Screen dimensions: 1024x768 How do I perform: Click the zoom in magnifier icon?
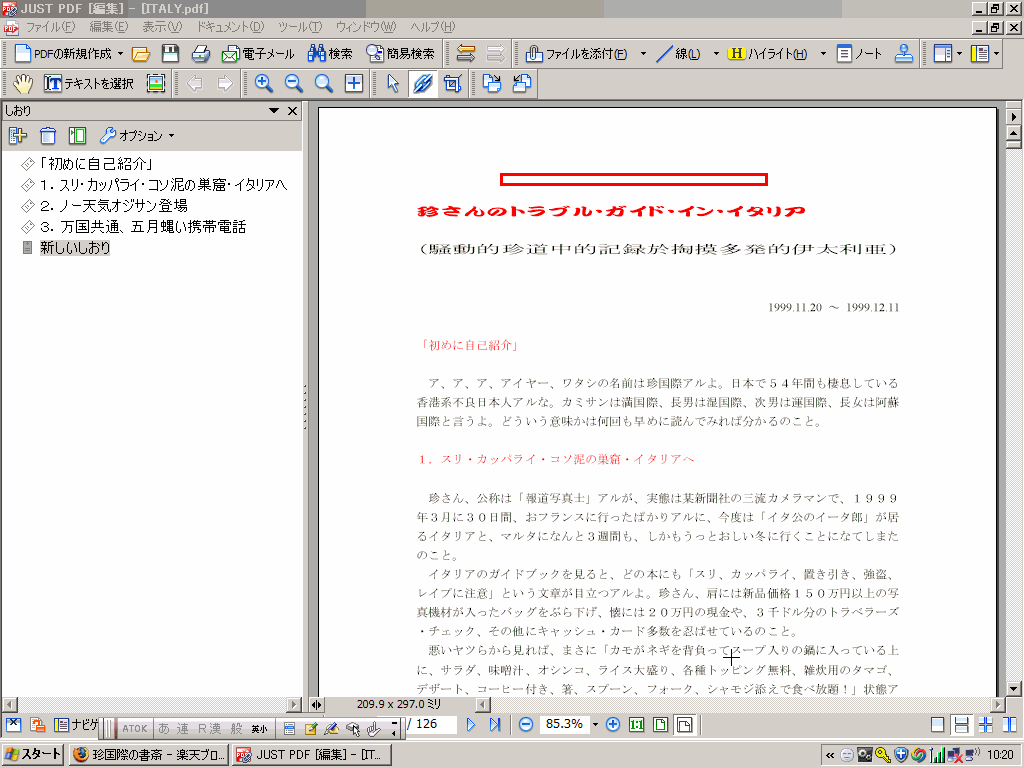click(263, 84)
